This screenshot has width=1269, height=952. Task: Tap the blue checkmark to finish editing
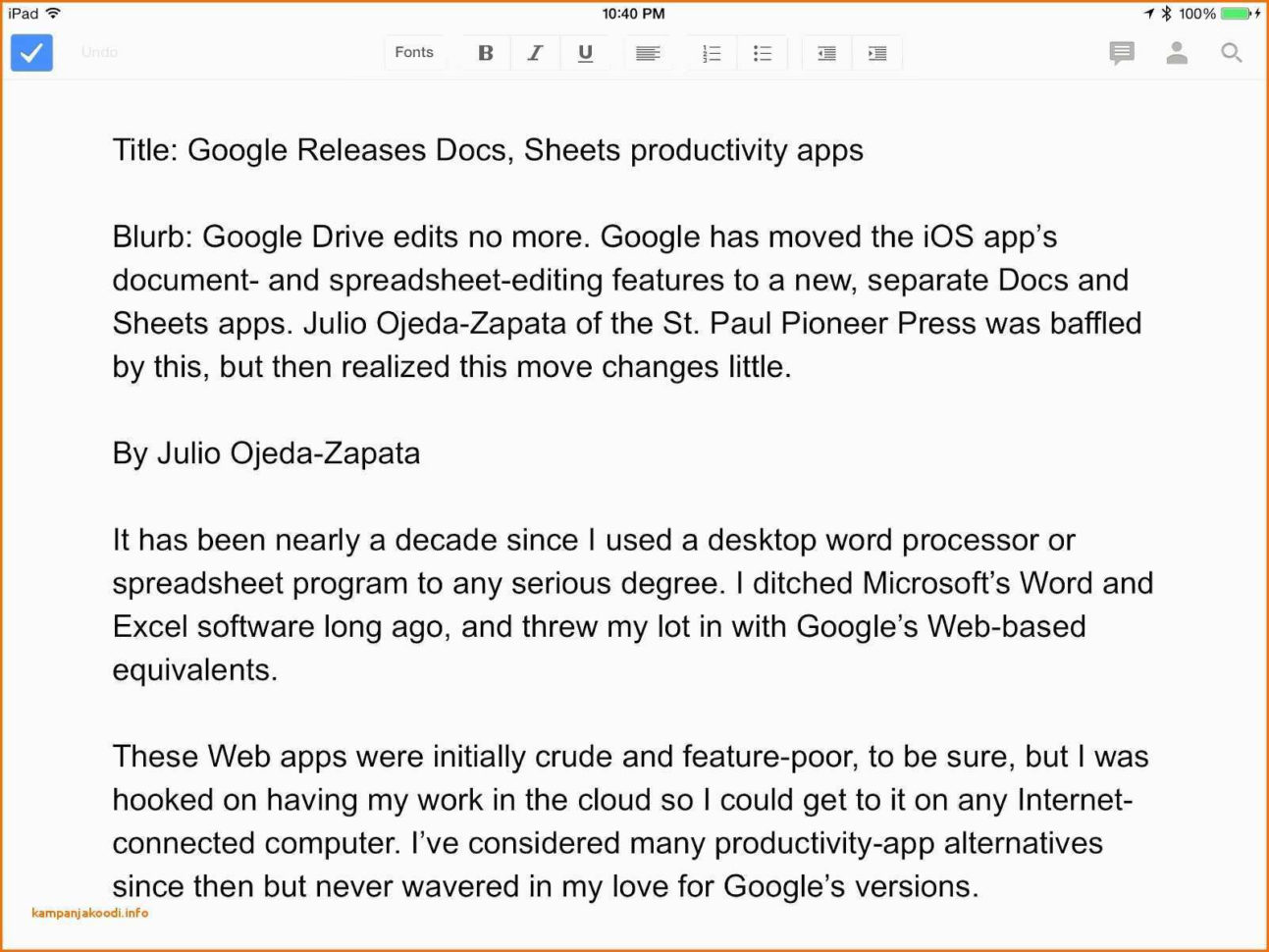[31, 53]
